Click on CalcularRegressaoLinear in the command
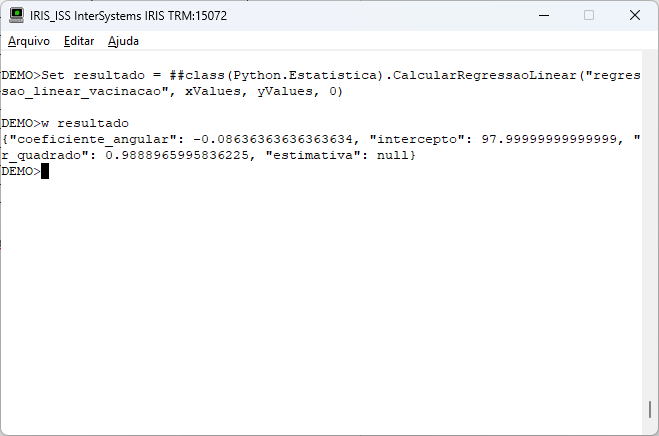The height and width of the screenshot is (436, 659). point(484,75)
